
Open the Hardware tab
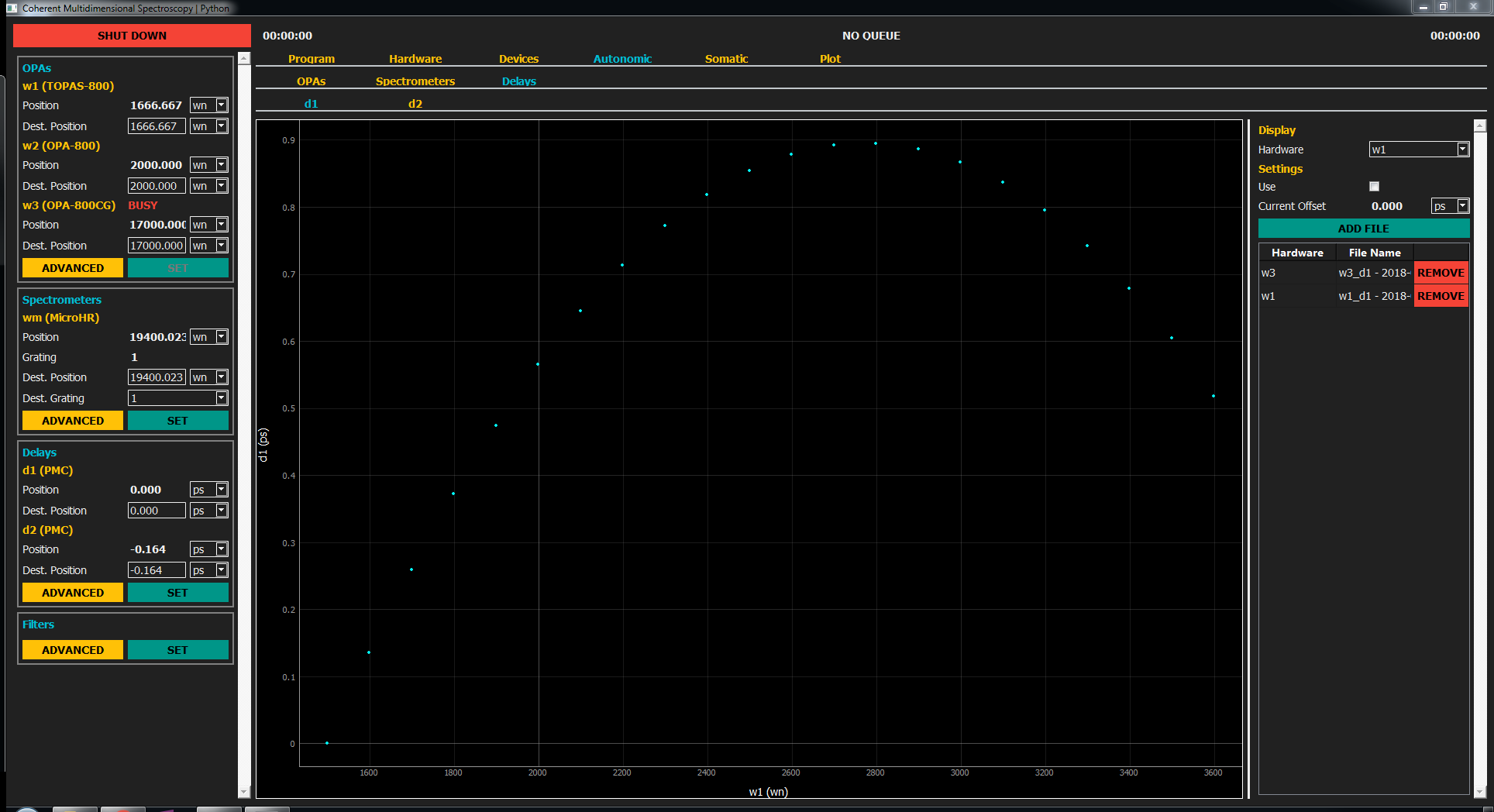[415, 59]
